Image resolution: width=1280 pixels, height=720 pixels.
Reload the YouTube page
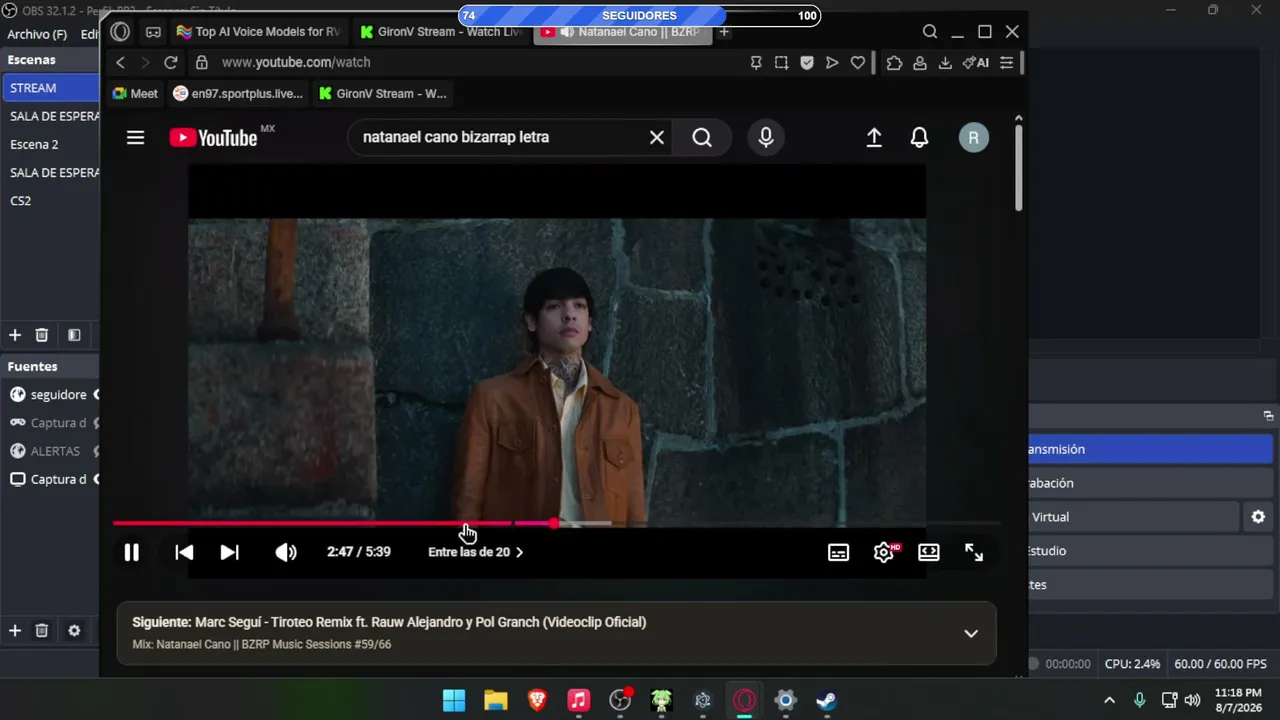click(x=171, y=62)
